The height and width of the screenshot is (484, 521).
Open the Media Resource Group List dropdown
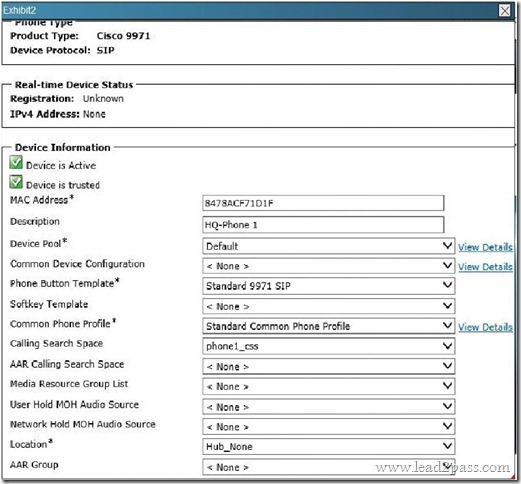pos(328,386)
